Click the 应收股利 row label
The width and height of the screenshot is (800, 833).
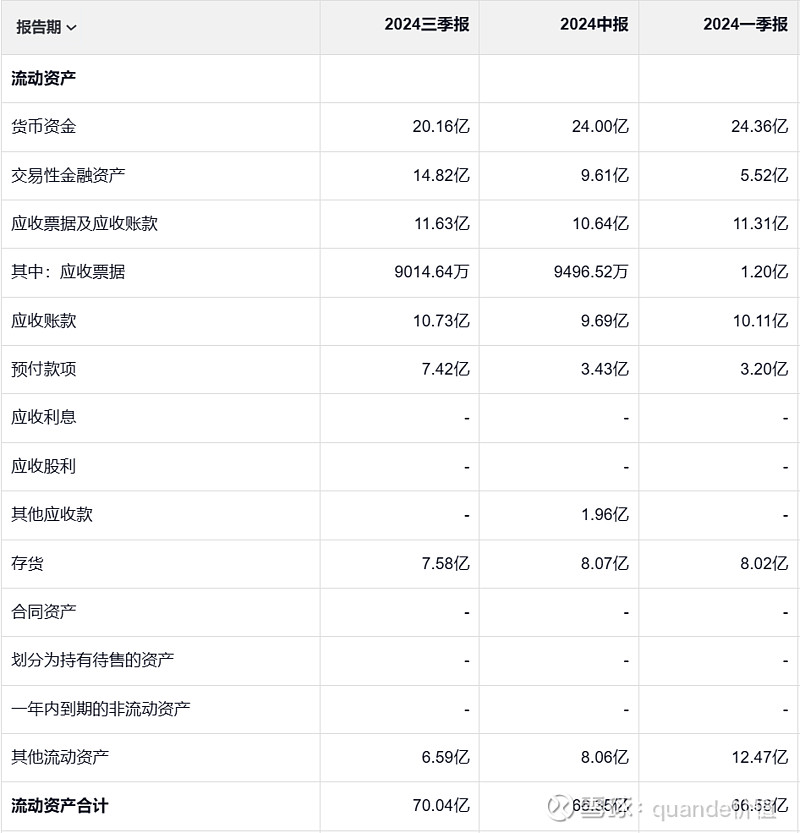pos(44,466)
